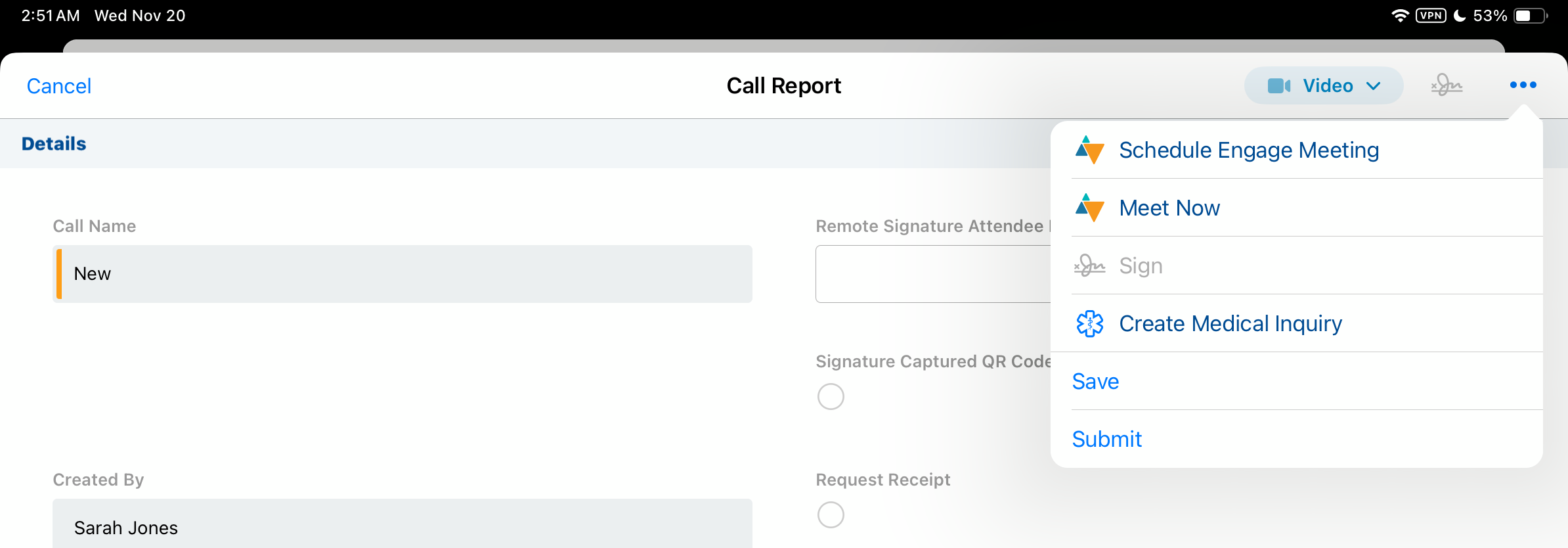Expand the Video dropdown chevron
Screen dimensions: 1568x548
click(x=1373, y=86)
